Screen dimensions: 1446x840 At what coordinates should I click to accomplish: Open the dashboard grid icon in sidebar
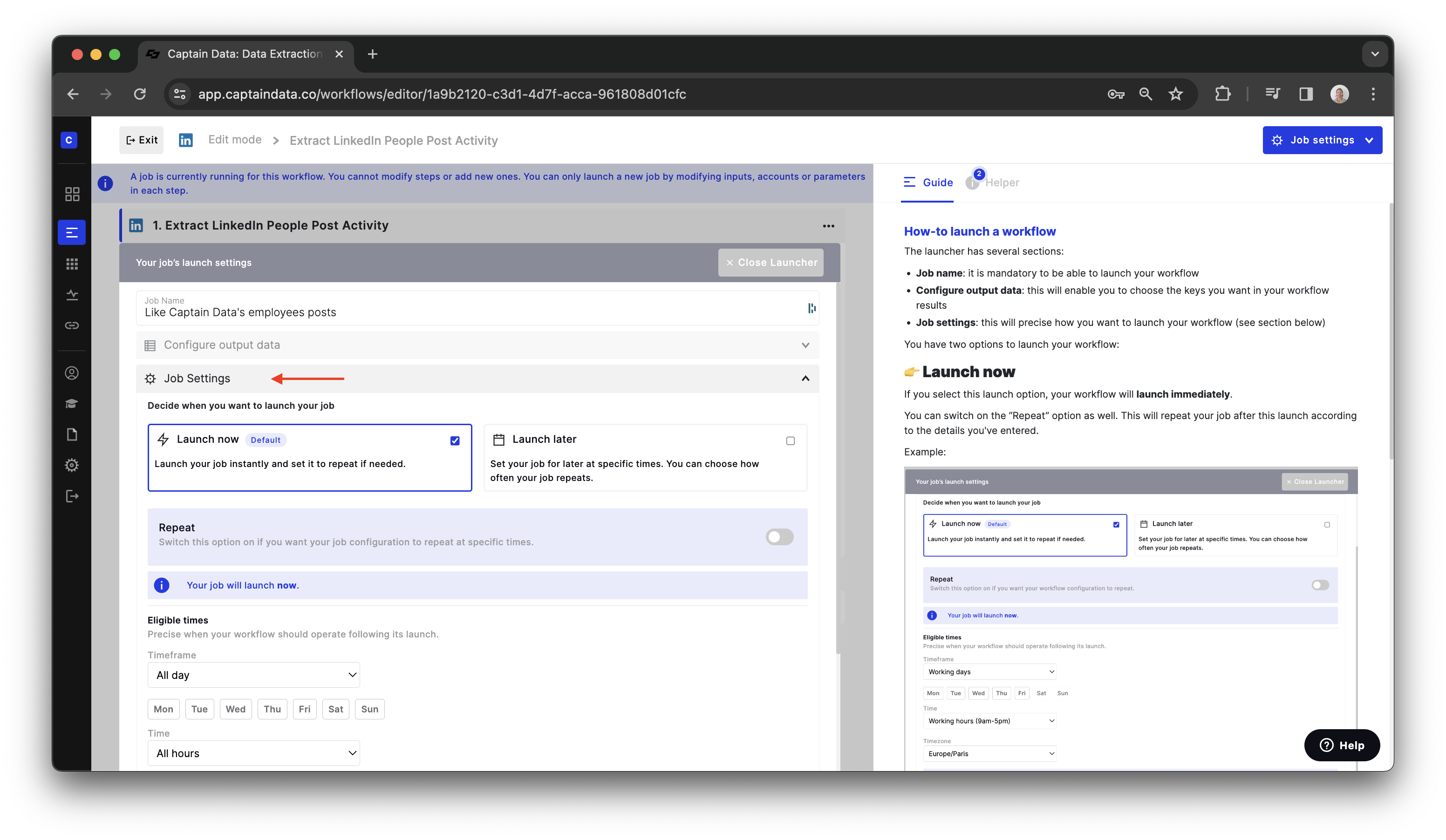point(72,194)
